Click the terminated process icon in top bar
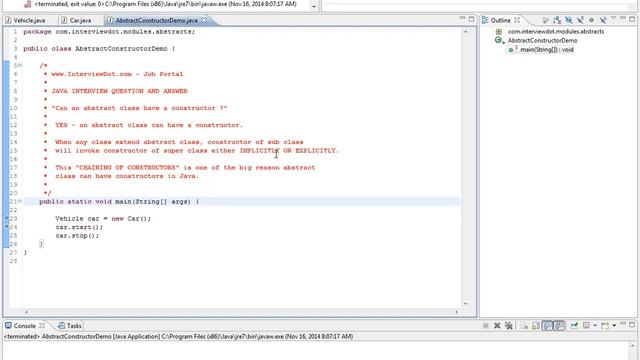 pos(27,4)
